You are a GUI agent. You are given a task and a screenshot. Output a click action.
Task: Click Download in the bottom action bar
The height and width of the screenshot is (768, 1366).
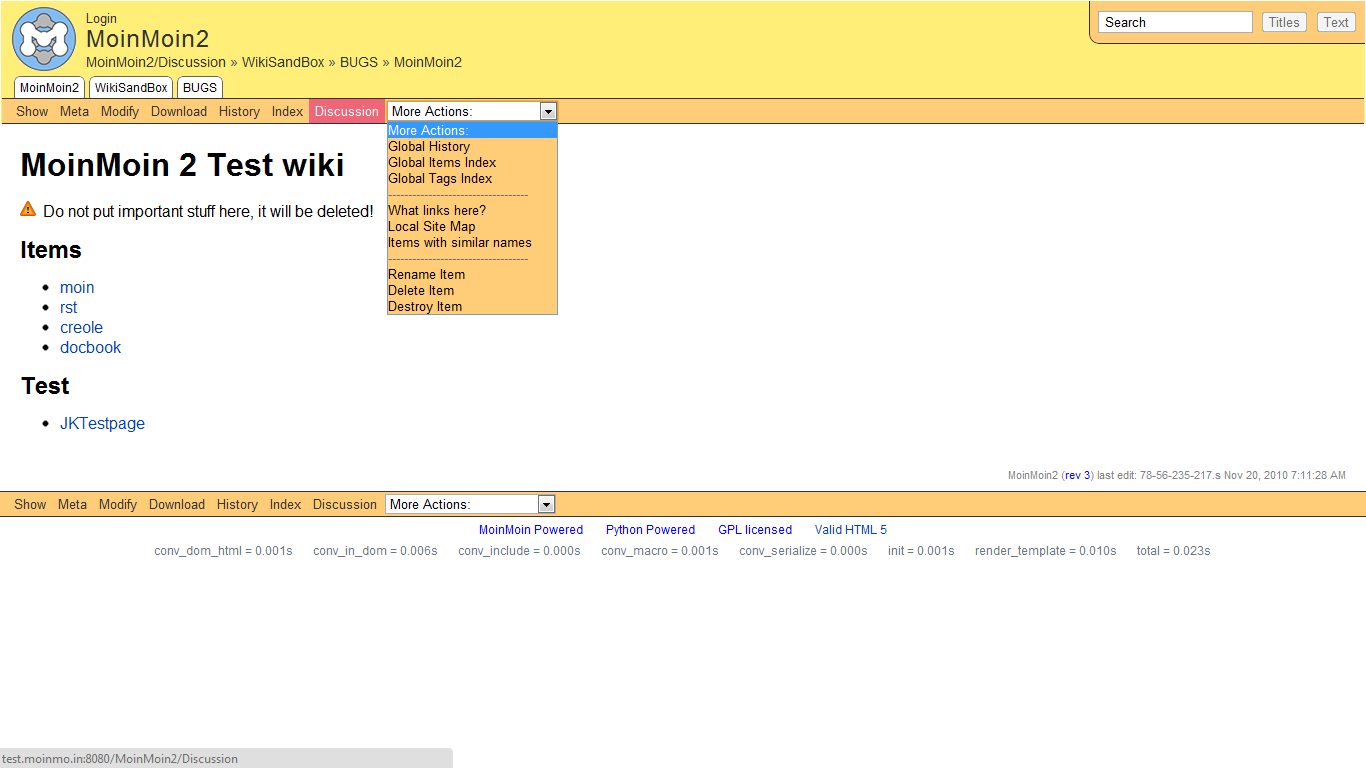(x=177, y=505)
